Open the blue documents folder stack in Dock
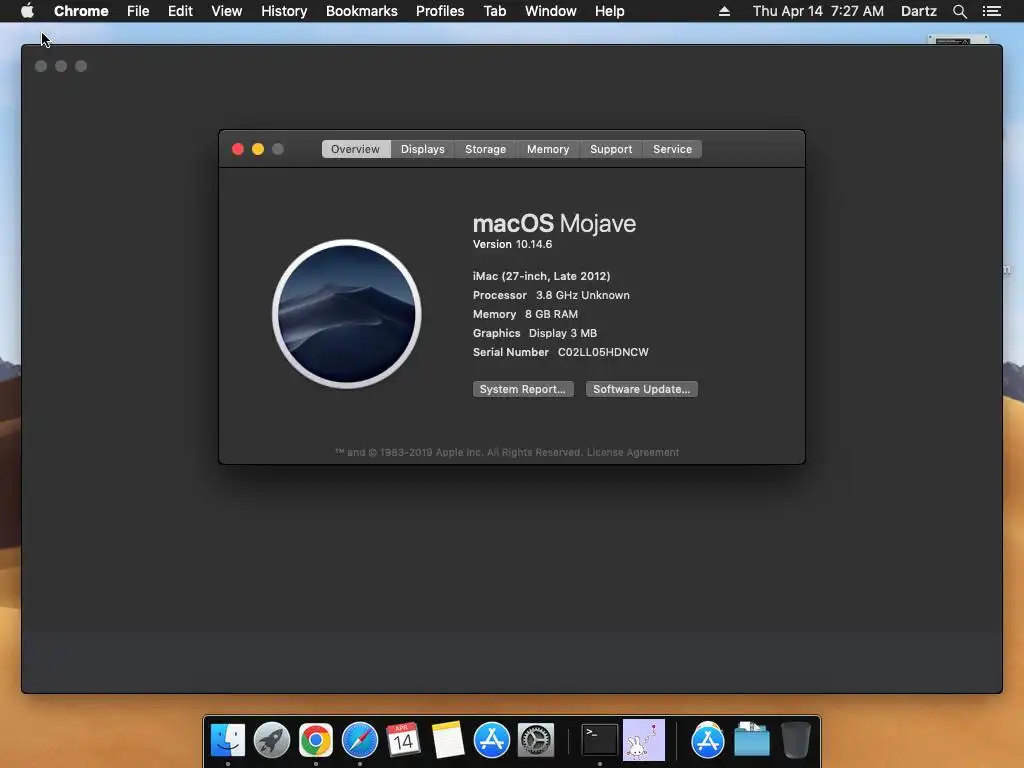This screenshot has width=1024, height=768. tap(752, 740)
